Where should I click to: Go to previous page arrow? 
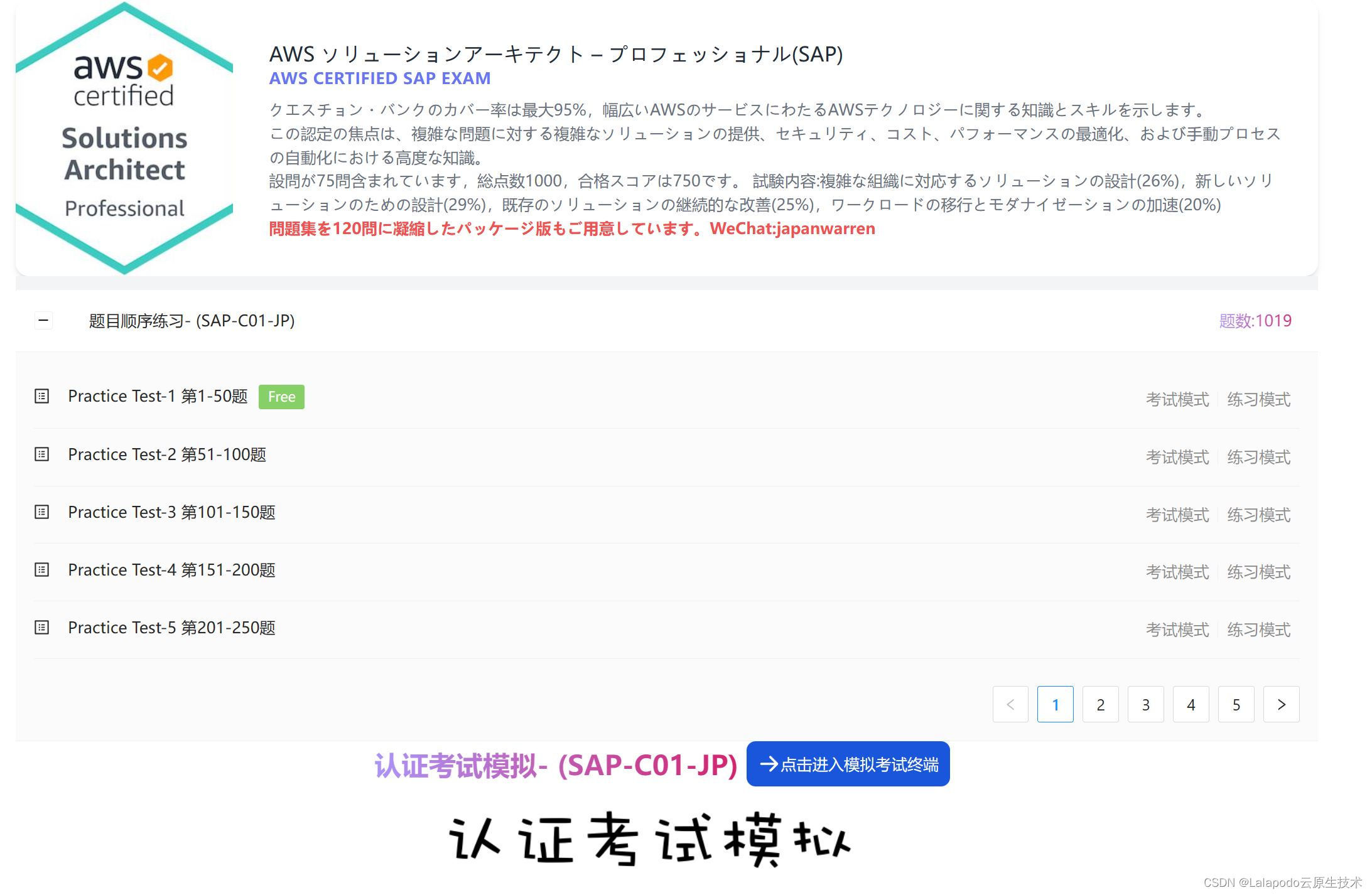(1010, 704)
